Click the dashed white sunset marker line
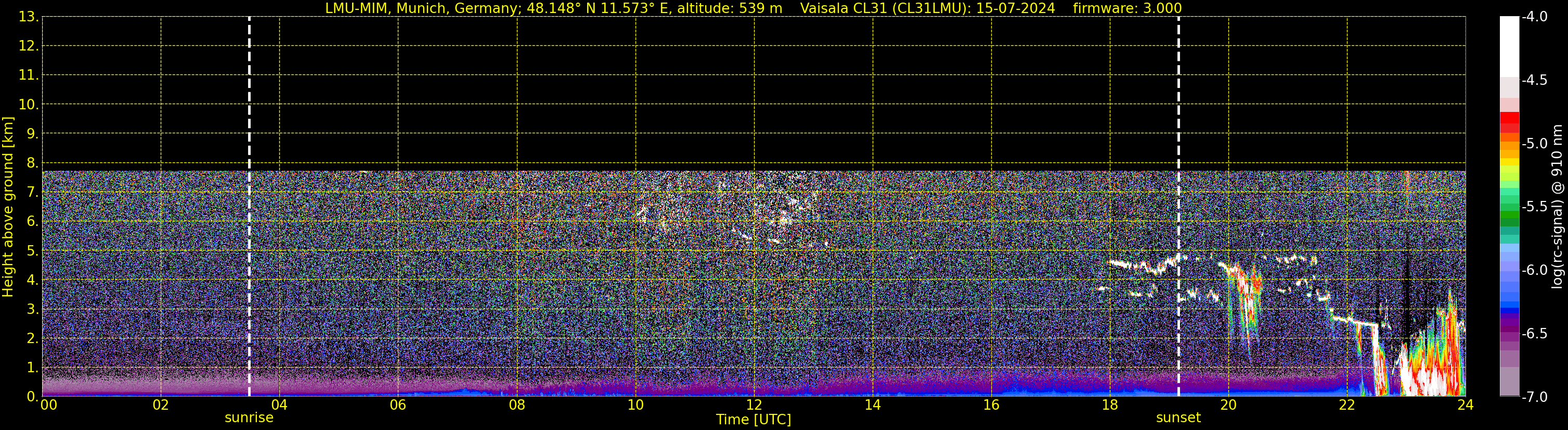Viewport: 1568px width, 430px height. click(x=1178, y=207)
